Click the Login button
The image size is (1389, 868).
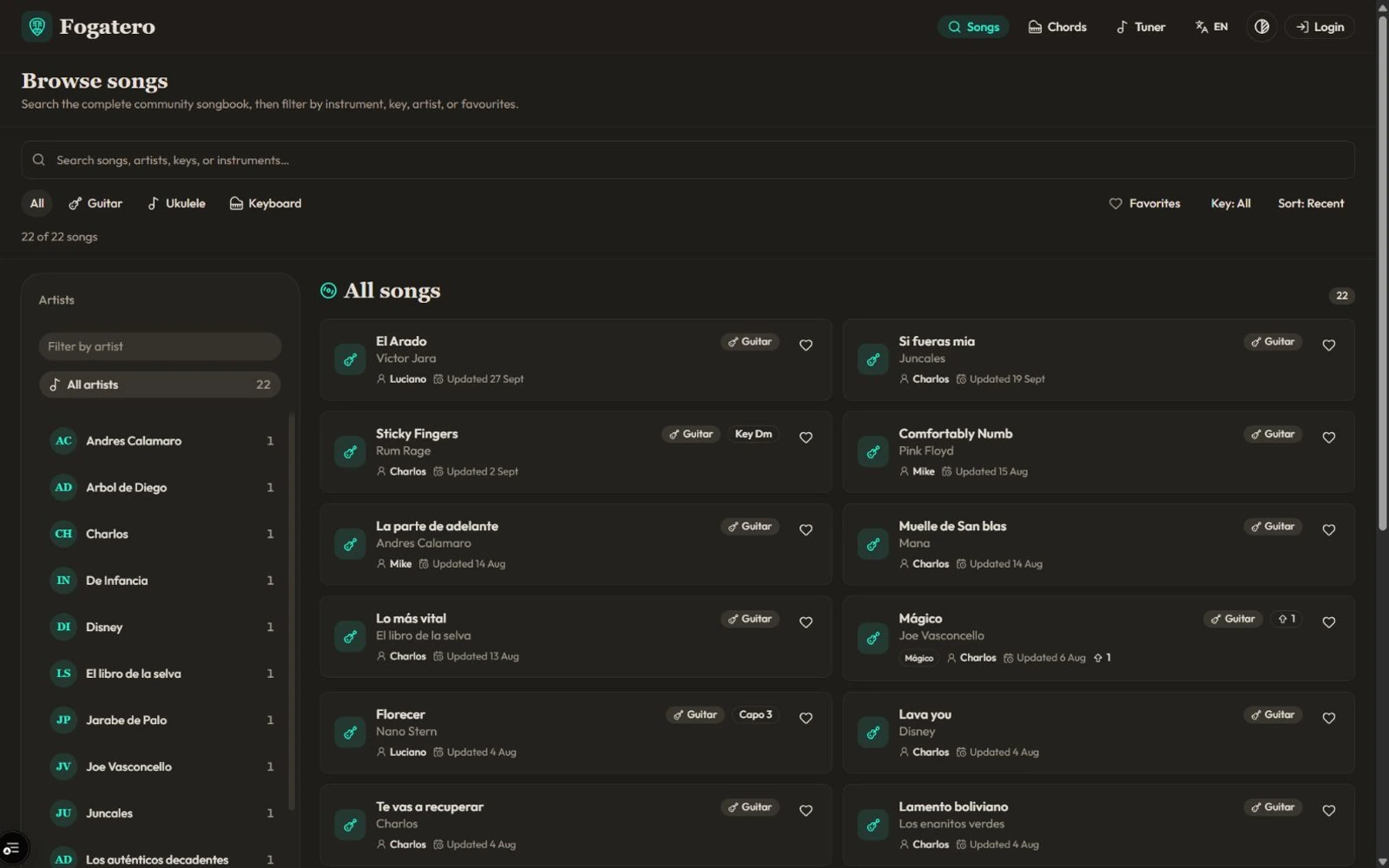tap(1320, 27)
